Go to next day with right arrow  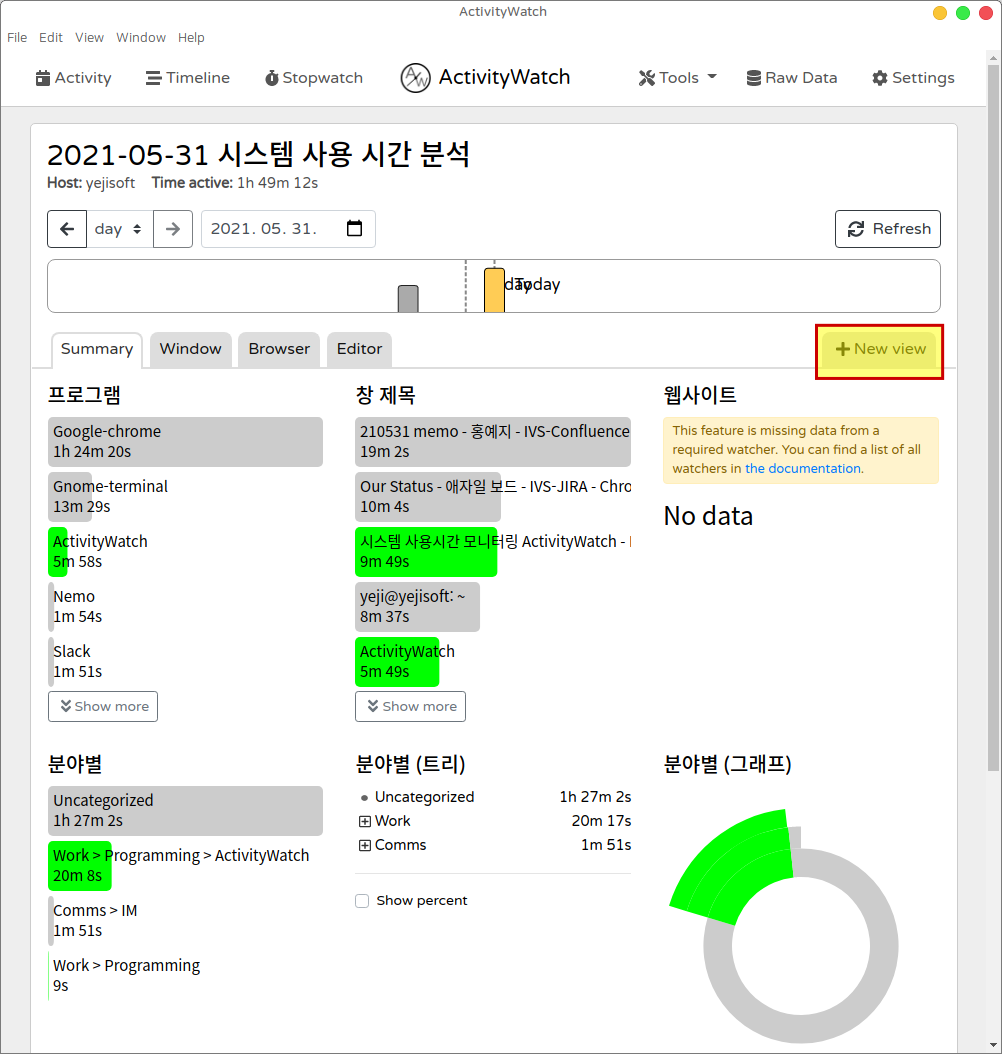point(173,229)
